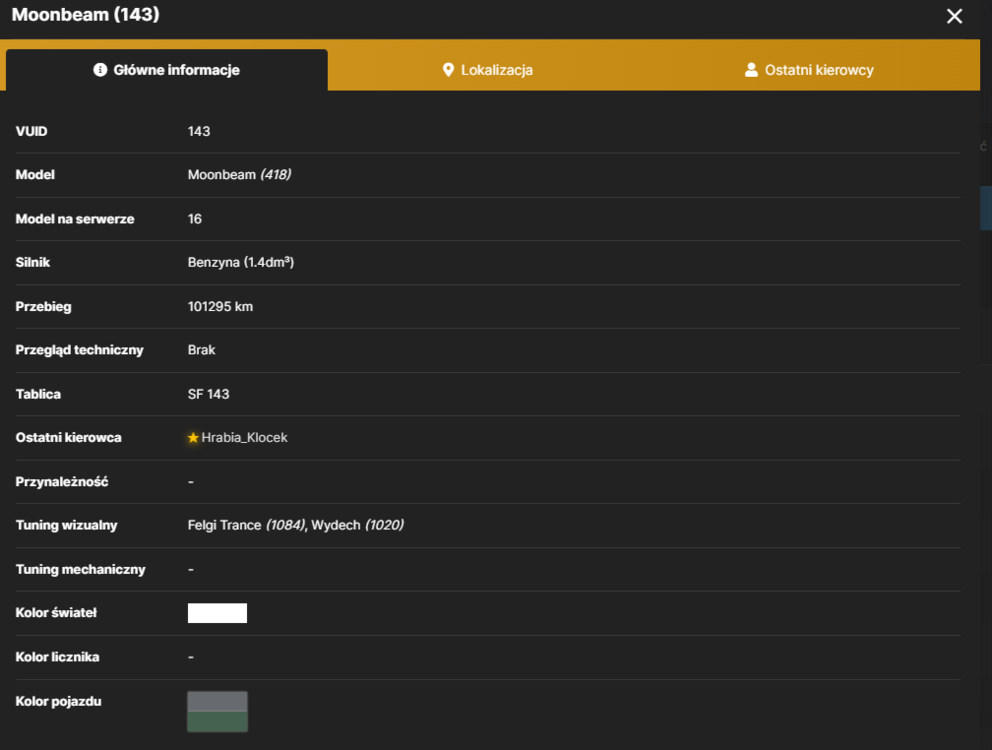Image resolution: width=992 pixels, height=750 pixels.
Task: Click the Kolor pojazdu label
Action: click(58, 701)
